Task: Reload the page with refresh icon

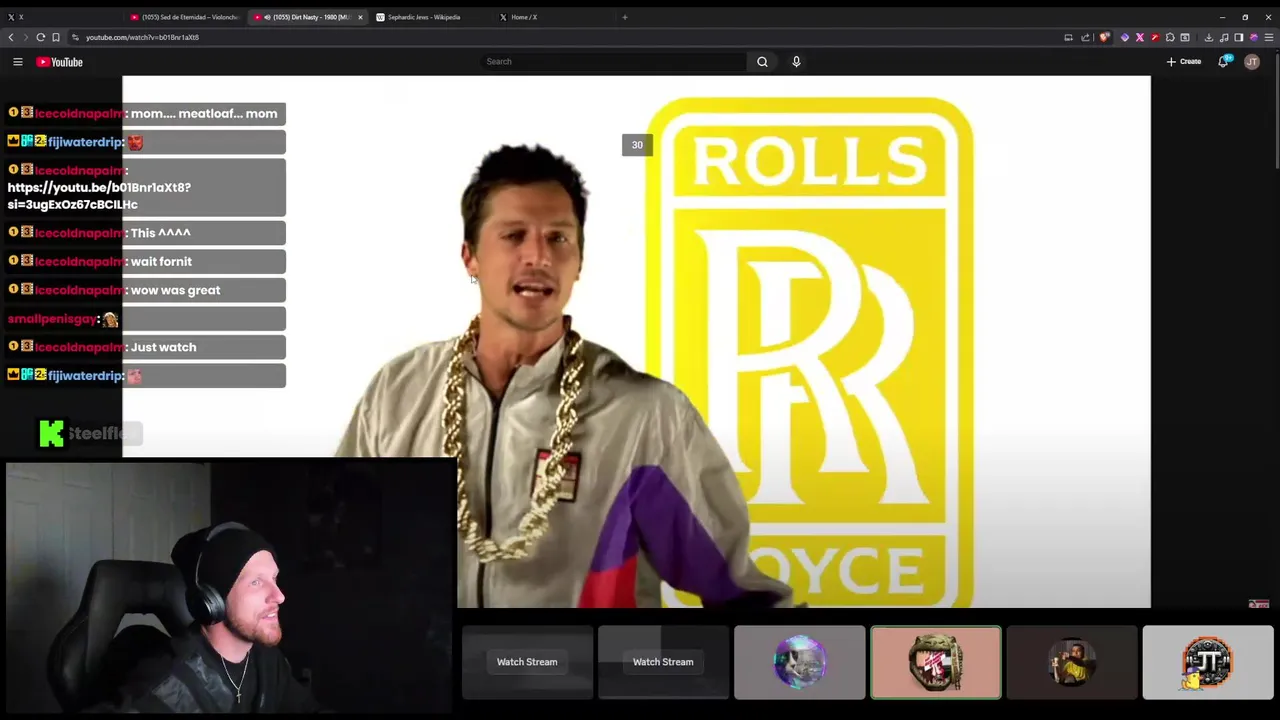Action: (x=41, y=37)
